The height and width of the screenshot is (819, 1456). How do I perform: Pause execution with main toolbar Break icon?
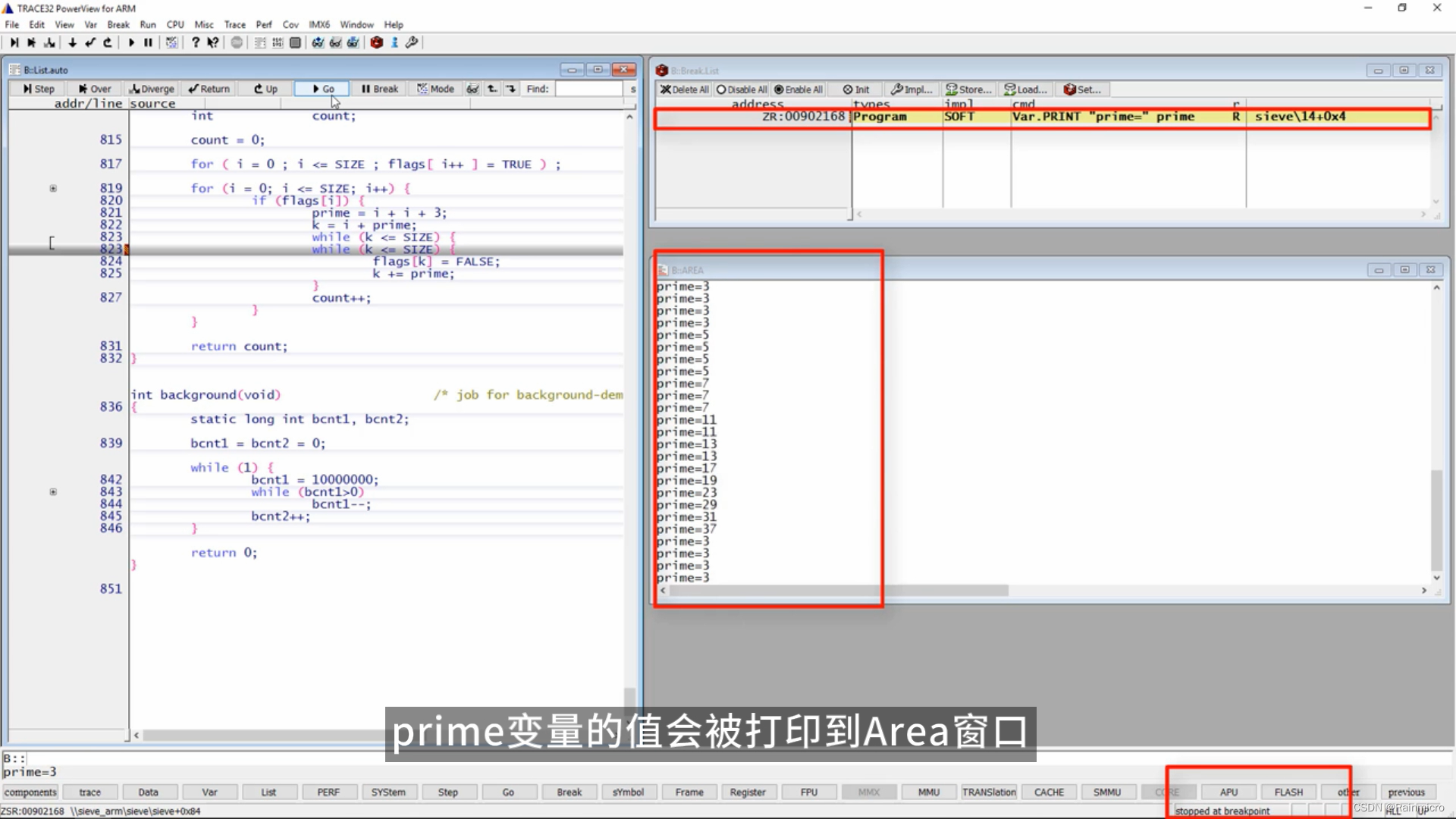pos(149,42)
